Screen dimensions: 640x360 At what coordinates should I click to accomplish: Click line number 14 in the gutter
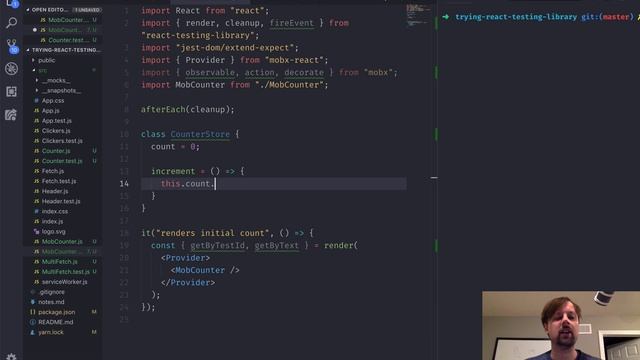[x=124, y=184]
